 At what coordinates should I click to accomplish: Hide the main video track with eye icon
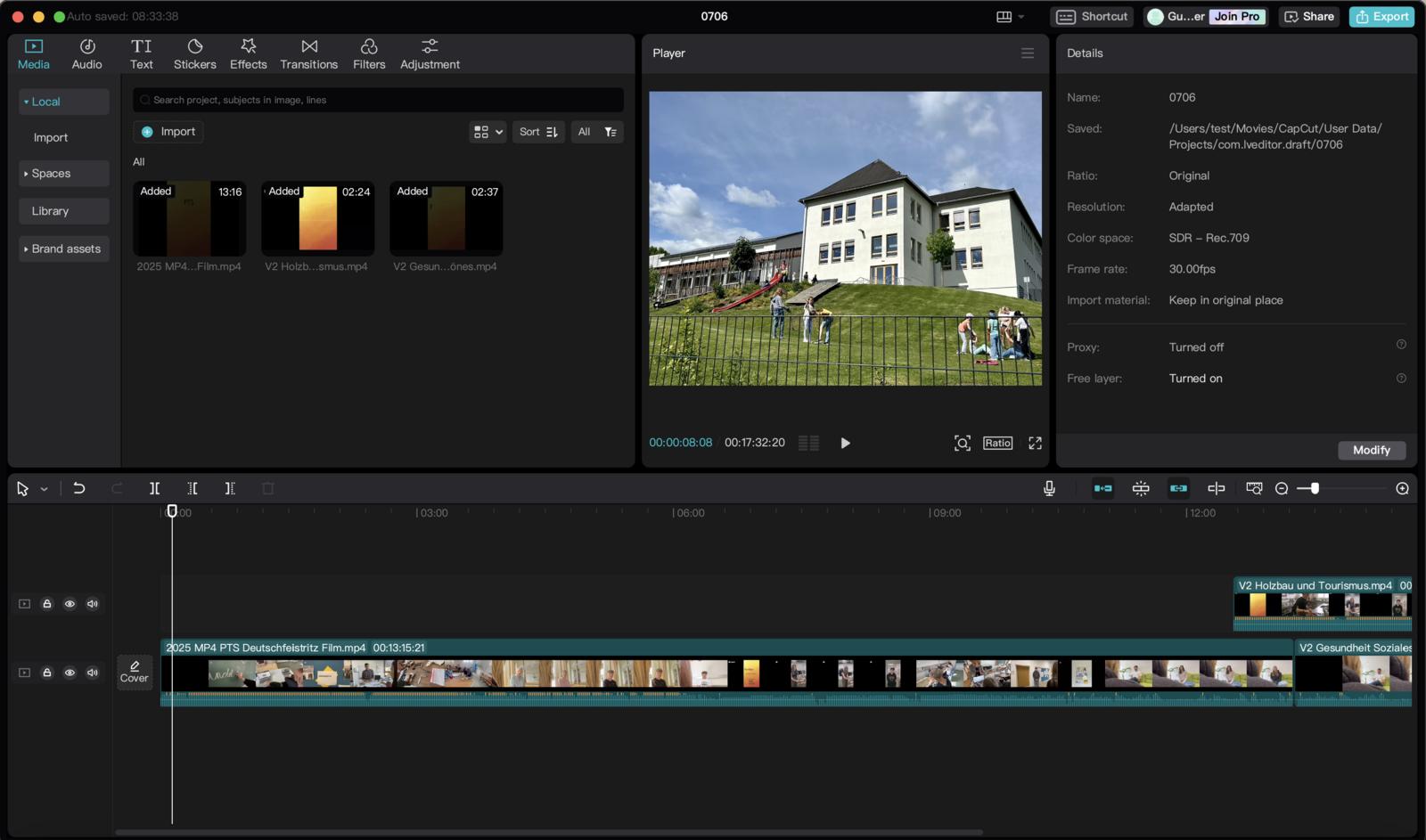[70, 673]
